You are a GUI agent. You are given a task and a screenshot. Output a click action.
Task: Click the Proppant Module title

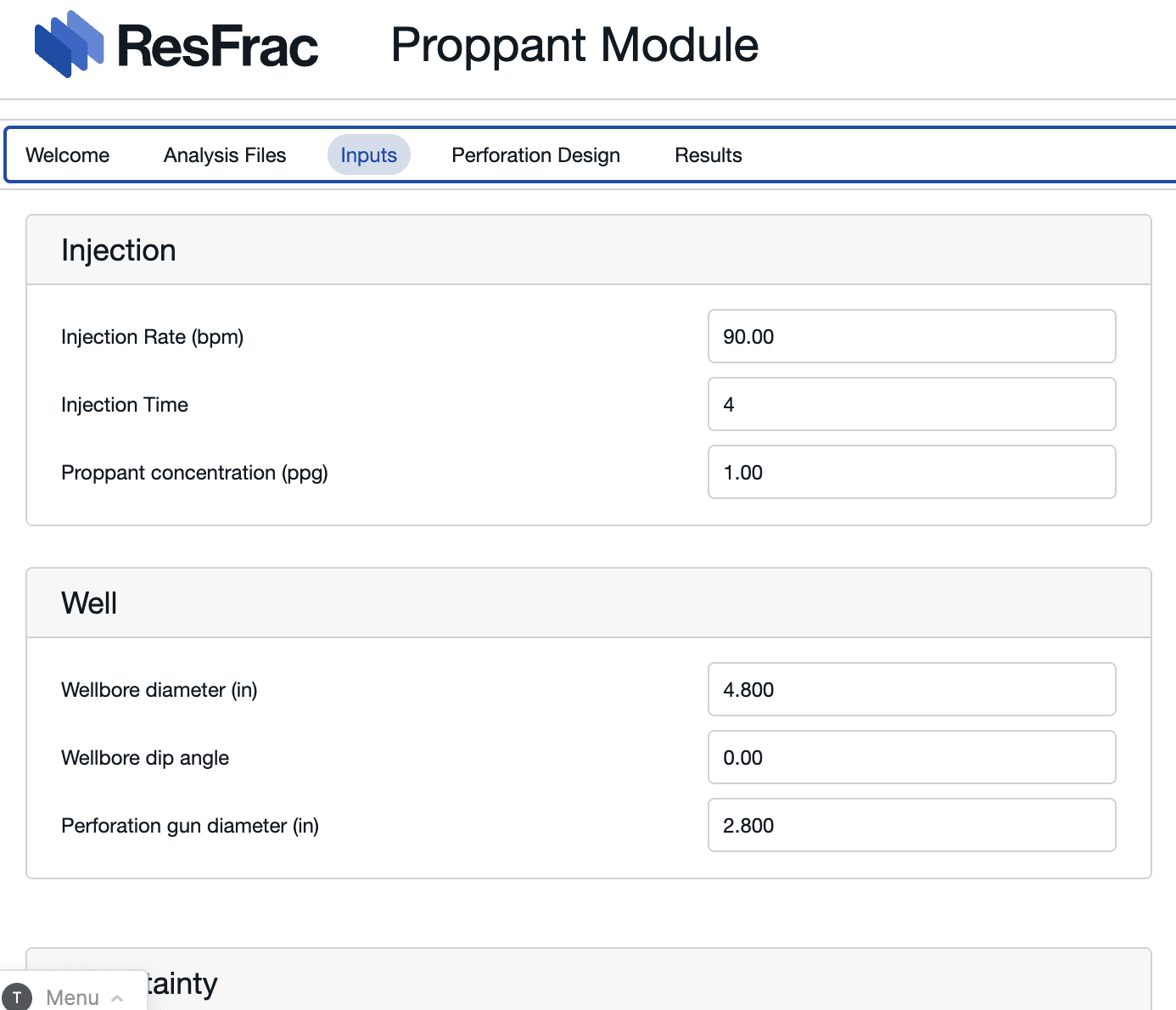click(x=574, y=46)
